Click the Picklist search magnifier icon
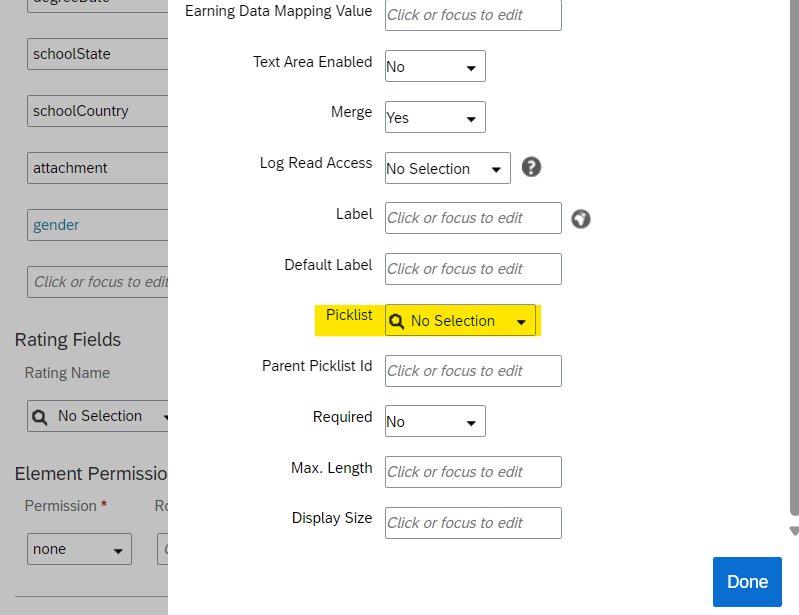The image size is (799, 615). [x=396, y=321]
